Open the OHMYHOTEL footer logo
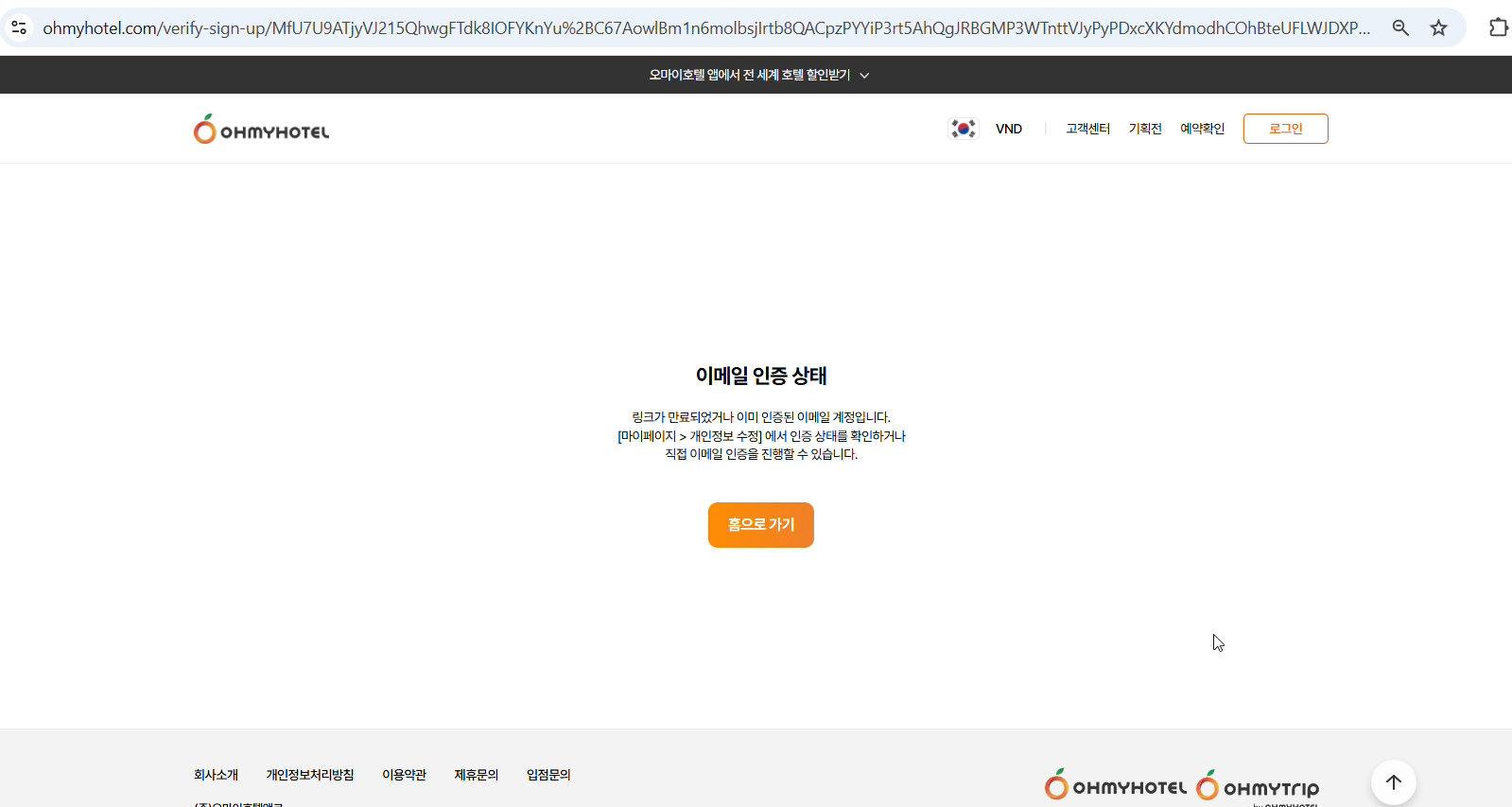1512x807 pixels. (x=1116, y=785)
